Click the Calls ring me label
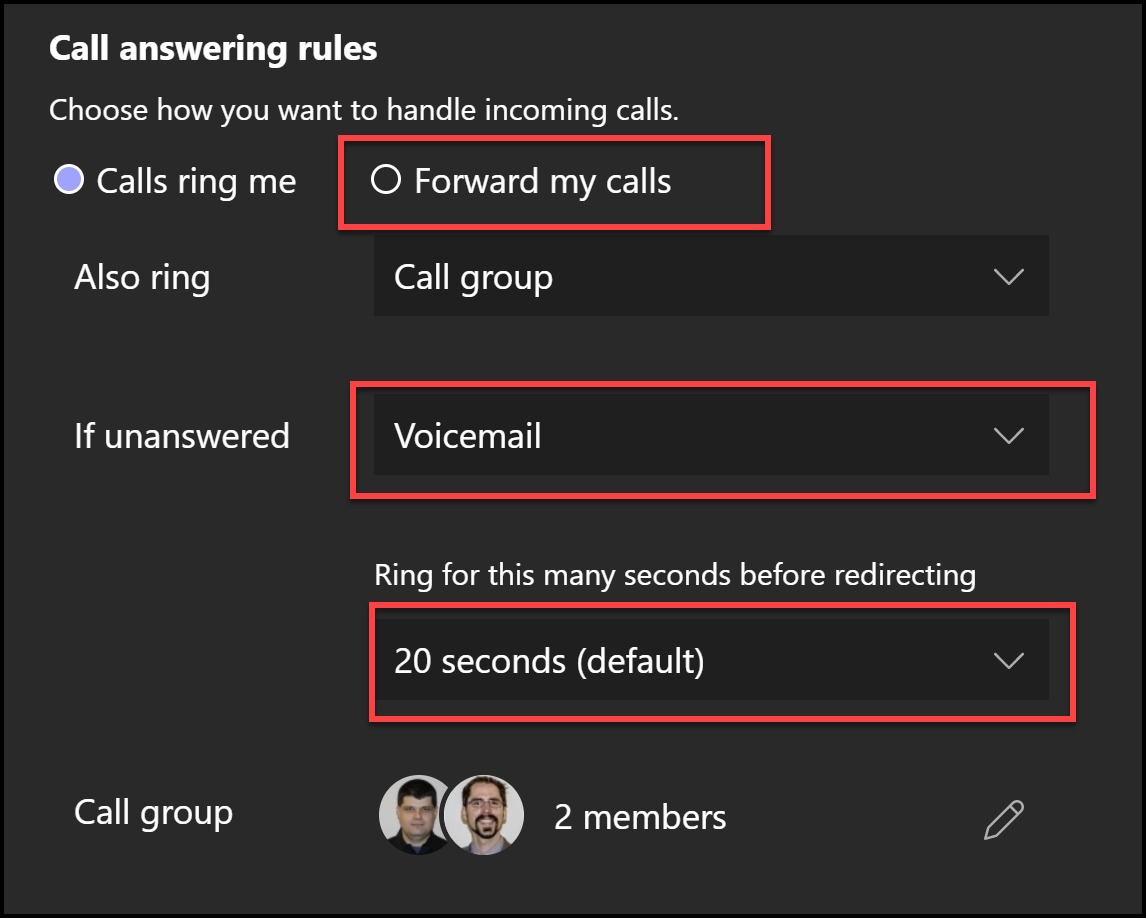The width and height of the screenshot is (1146, 918). pyautogui.click(x=196, y=181)
